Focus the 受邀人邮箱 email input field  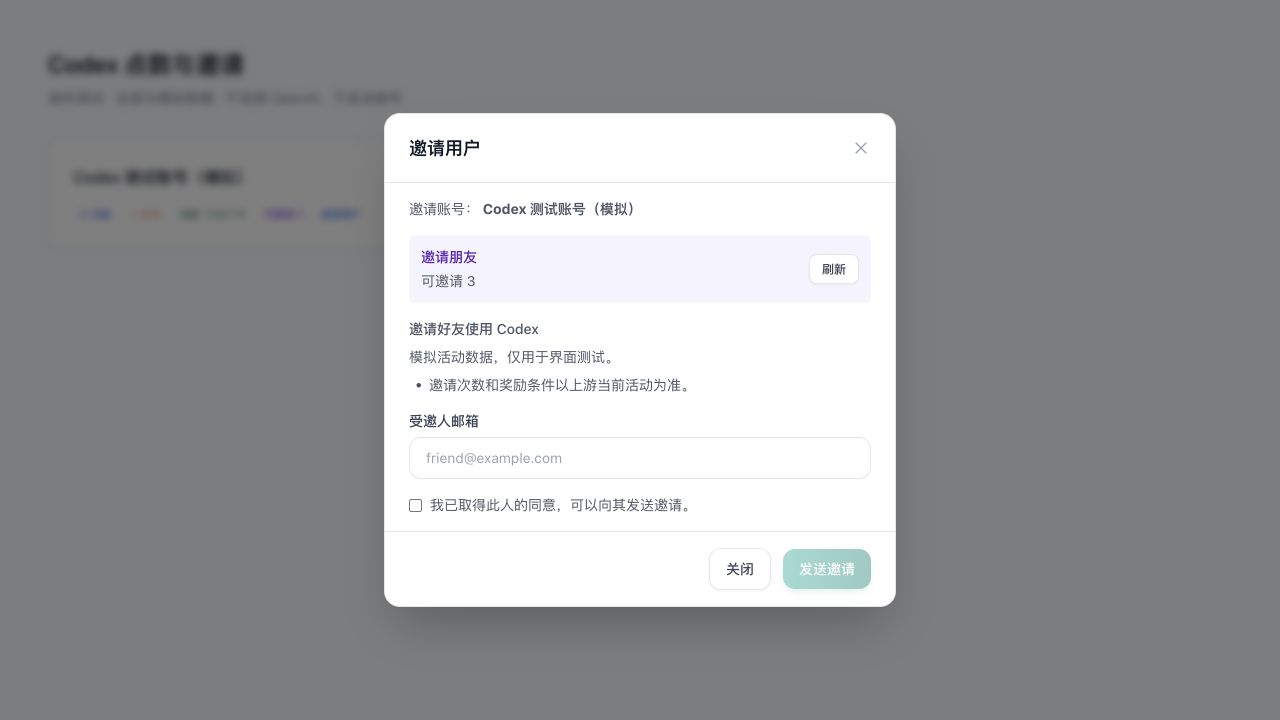(x=640, y=458)
